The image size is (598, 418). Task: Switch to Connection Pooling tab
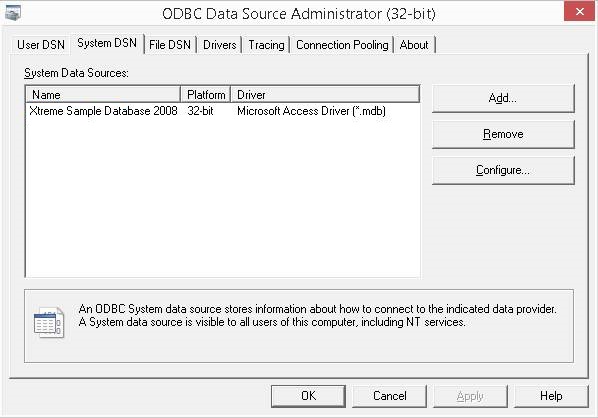(342, 45)
